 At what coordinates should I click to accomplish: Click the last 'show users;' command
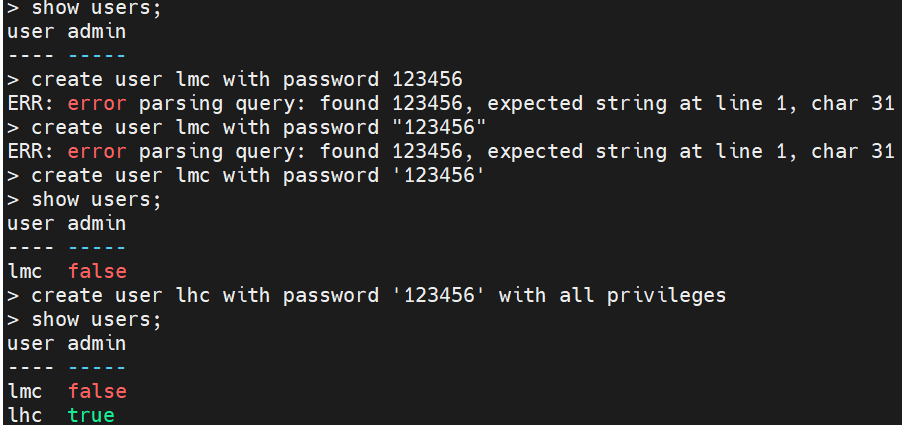pyautogui.click(x=97, y=320)
